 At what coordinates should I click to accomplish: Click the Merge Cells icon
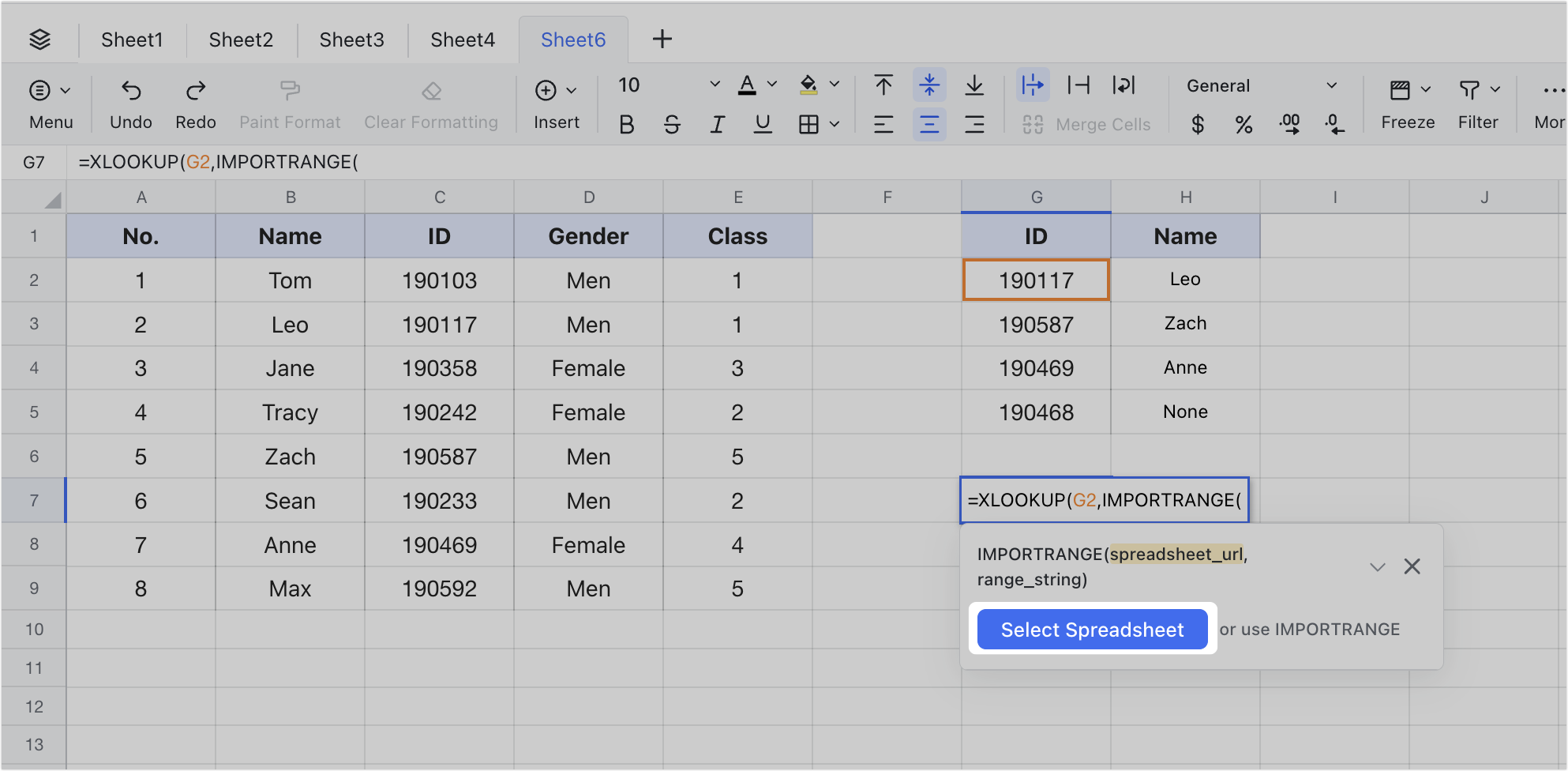click(x=1033, y=123)
